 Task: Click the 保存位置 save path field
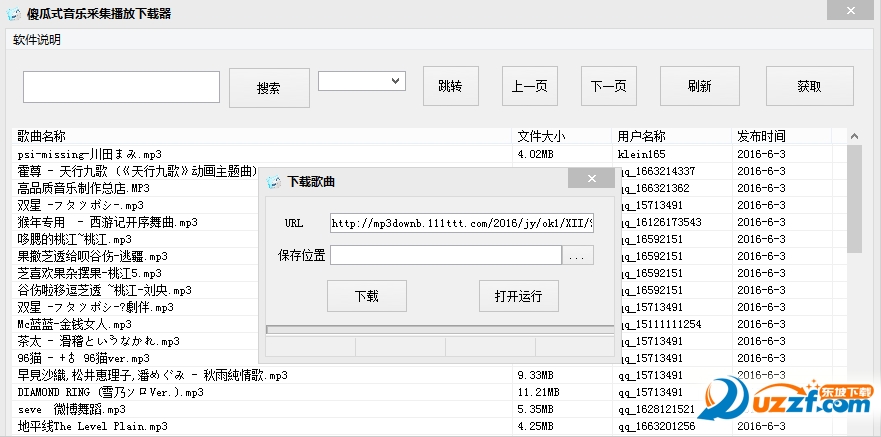pyautogui.click(x=445, y=256)
